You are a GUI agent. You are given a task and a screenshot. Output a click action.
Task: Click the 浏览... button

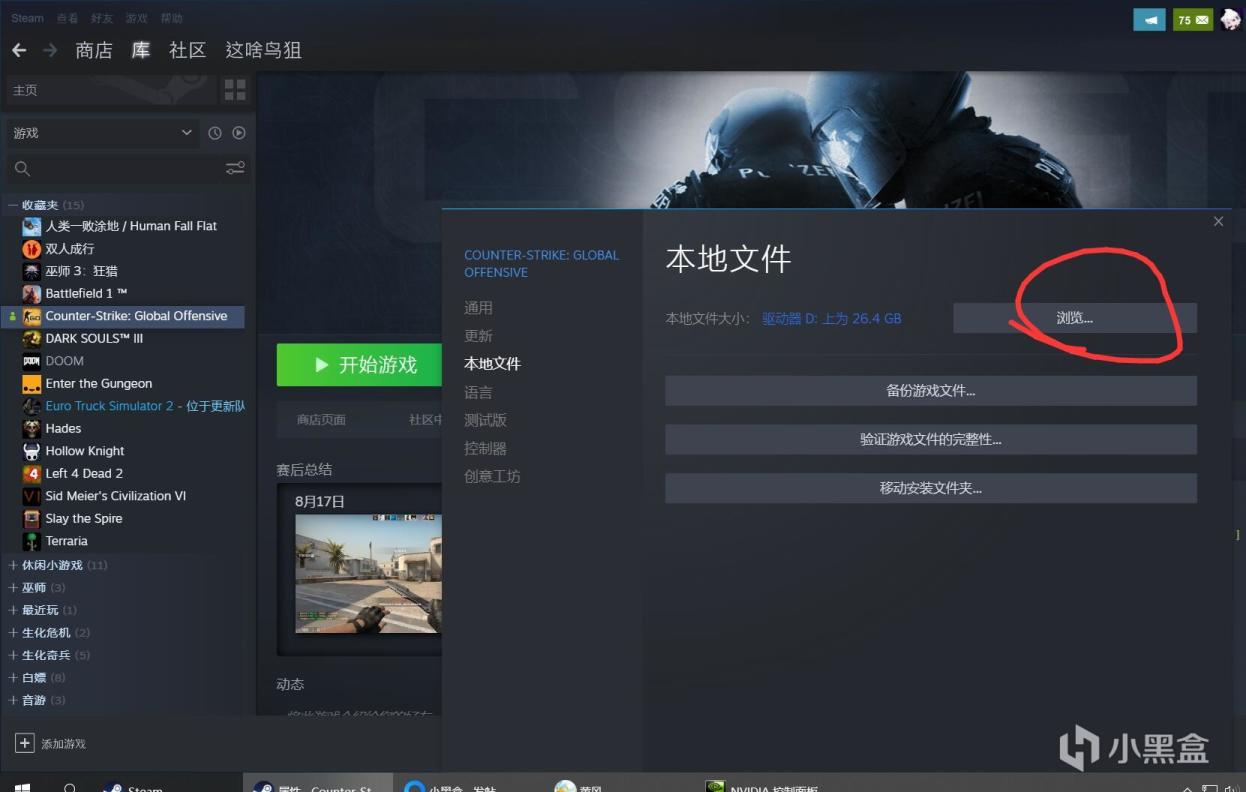pos(1074,318)
